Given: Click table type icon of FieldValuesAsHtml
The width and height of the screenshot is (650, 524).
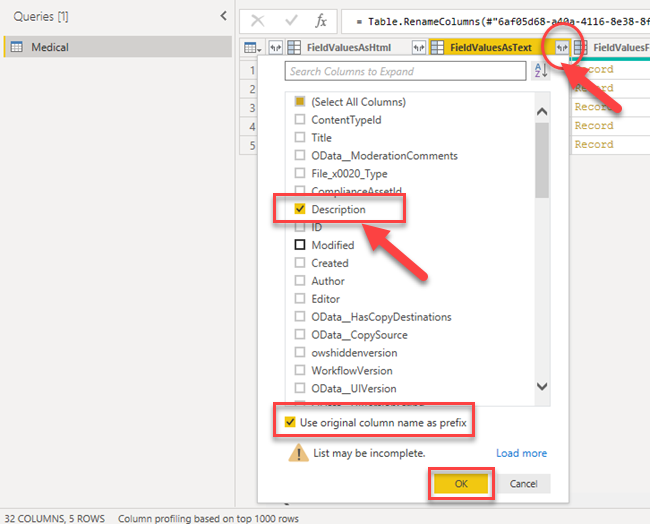Looking at the screenshot, I should [294, 48].
